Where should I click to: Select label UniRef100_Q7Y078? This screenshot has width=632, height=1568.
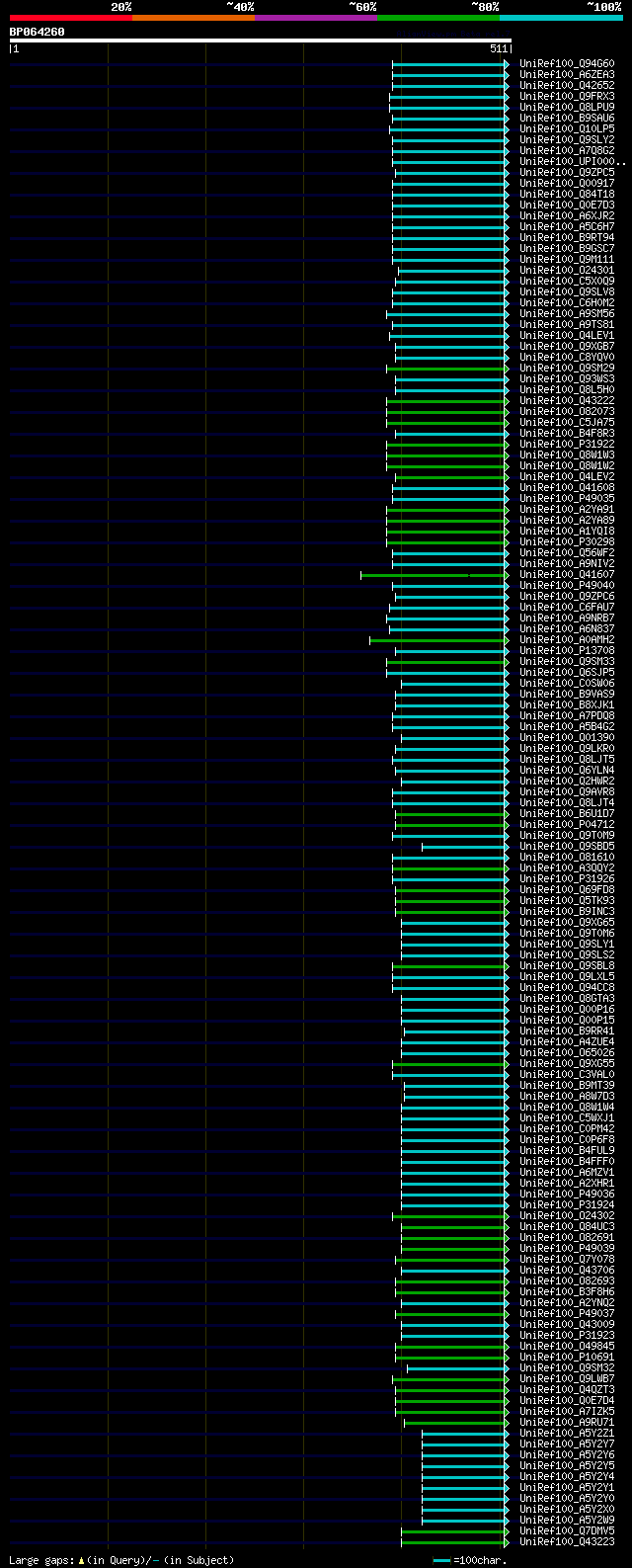point(567,1259)
